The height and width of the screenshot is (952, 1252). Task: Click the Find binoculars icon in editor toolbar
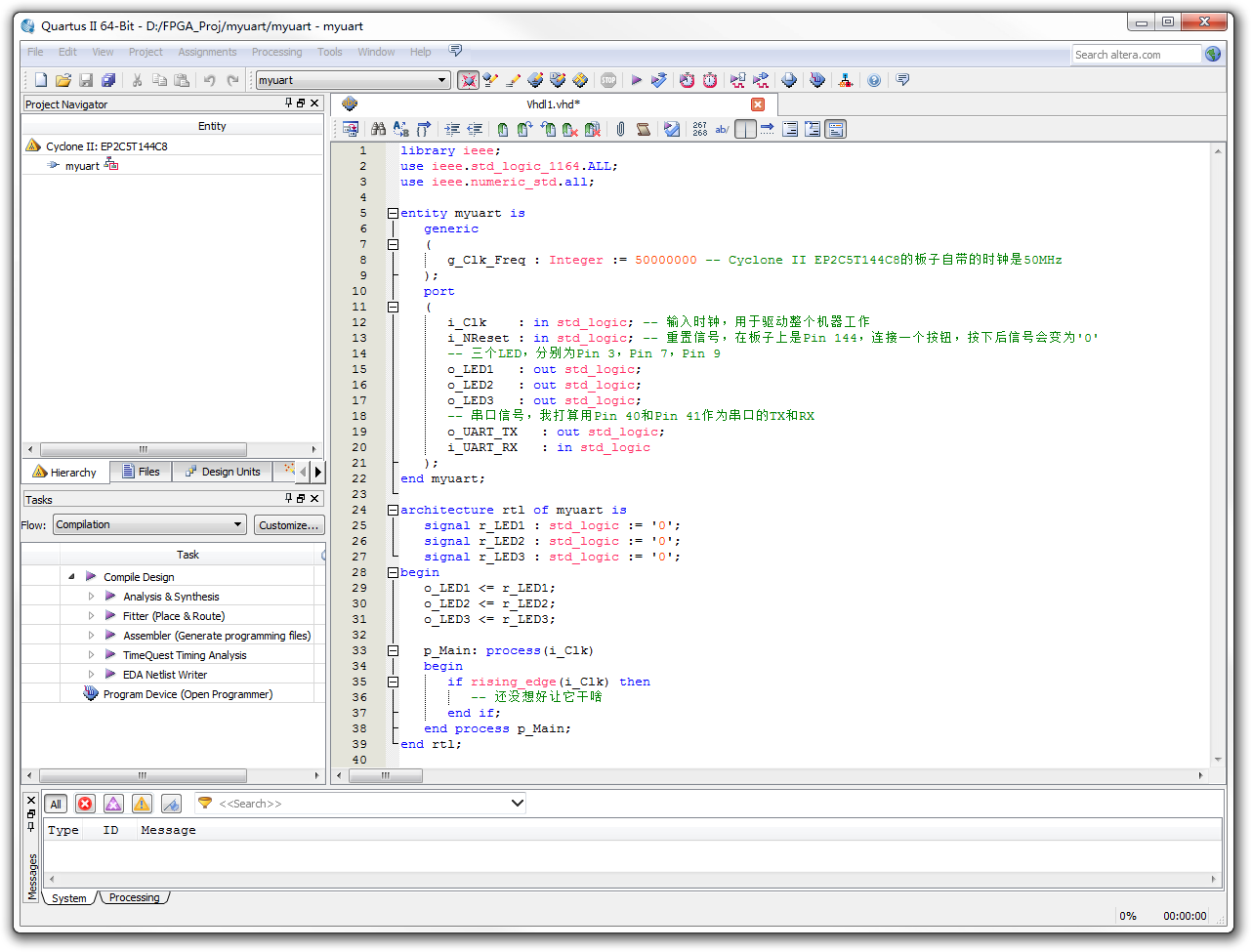click(379, 129)
